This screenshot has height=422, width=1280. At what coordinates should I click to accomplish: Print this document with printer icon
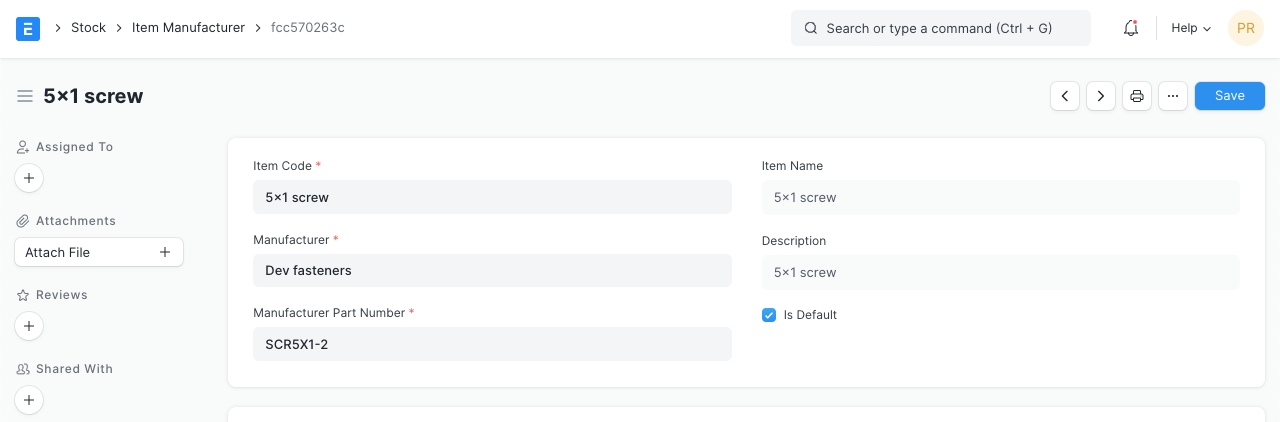pos(1137,96)
